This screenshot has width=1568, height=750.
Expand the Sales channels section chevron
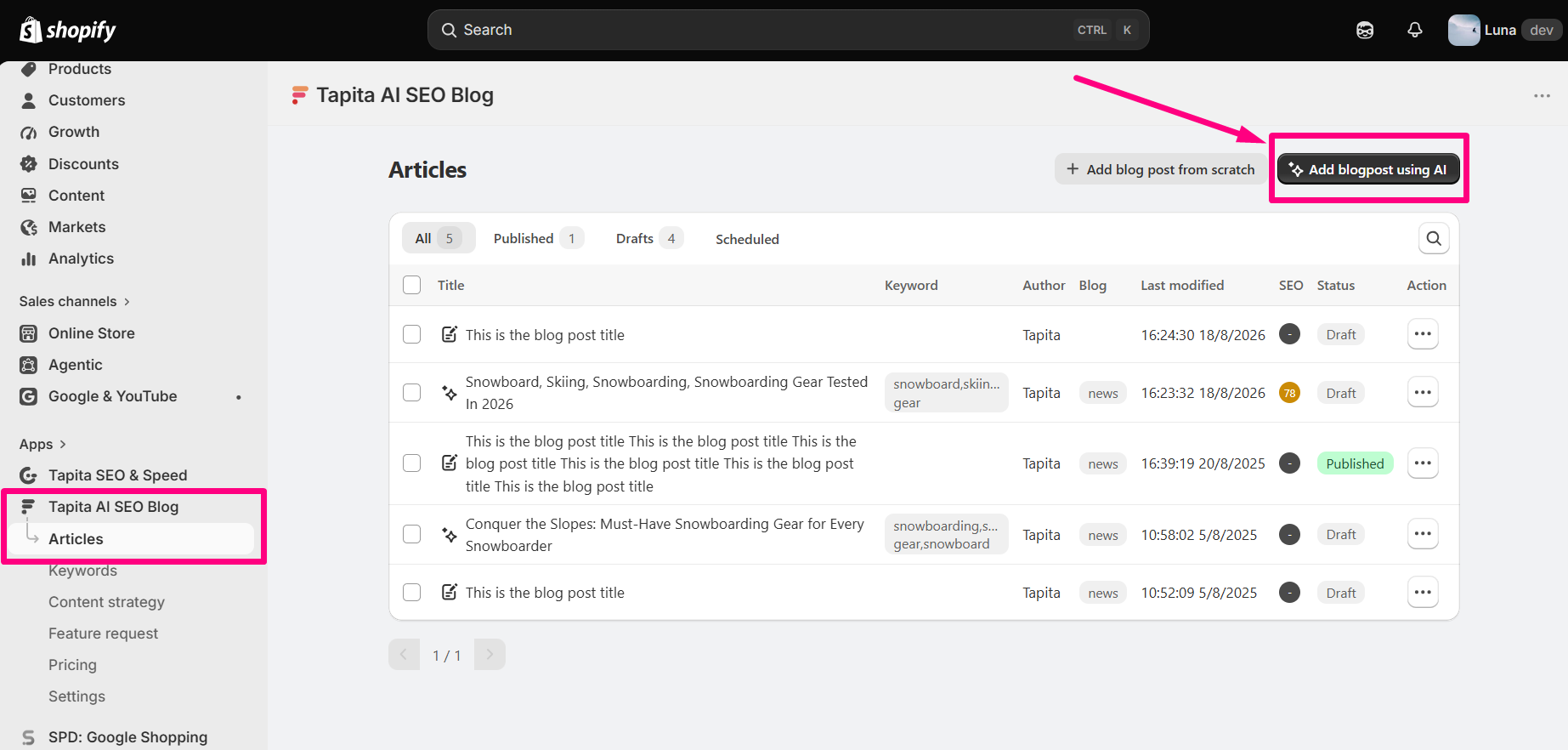click(127, 302)
